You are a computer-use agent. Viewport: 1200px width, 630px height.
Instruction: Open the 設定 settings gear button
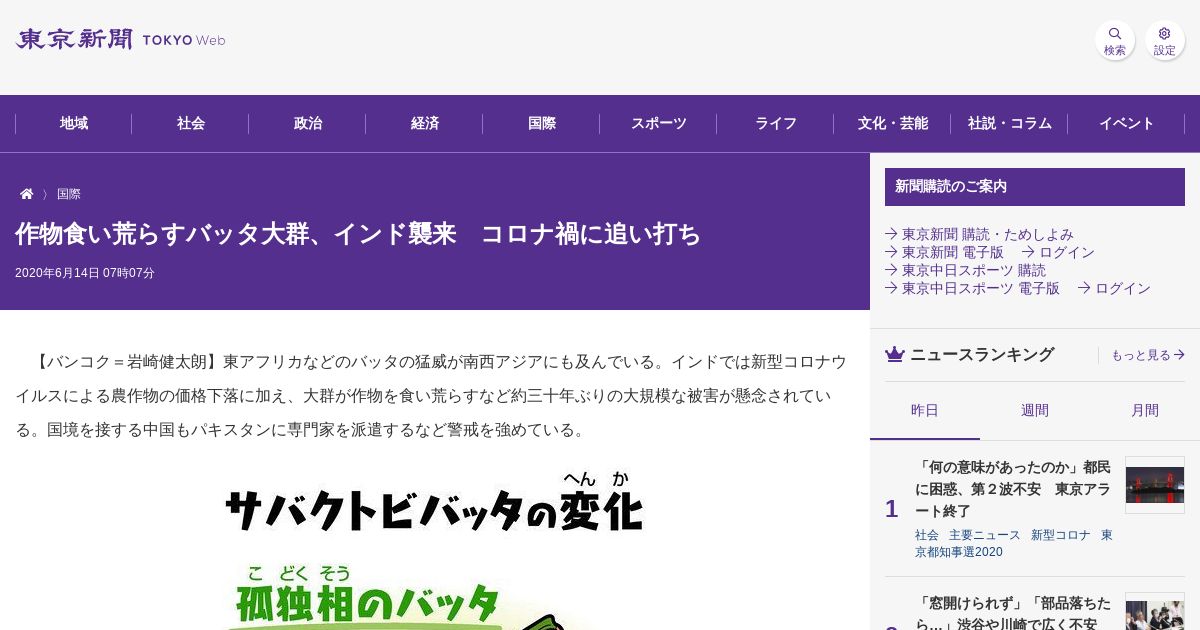click(1165, 41)
